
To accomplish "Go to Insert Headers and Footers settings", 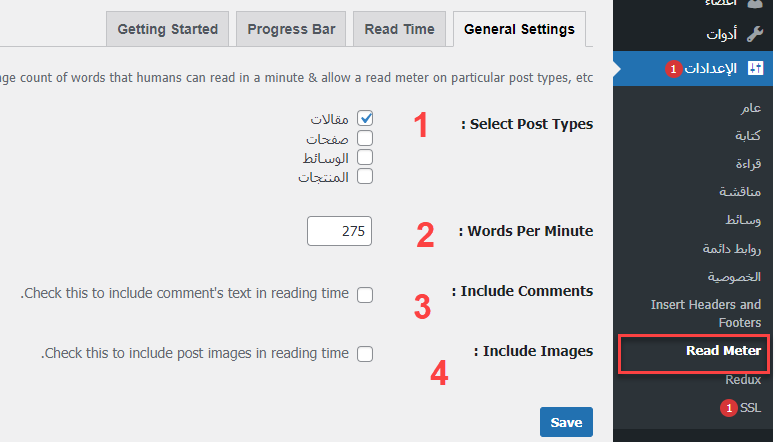I will click(705, 313).
